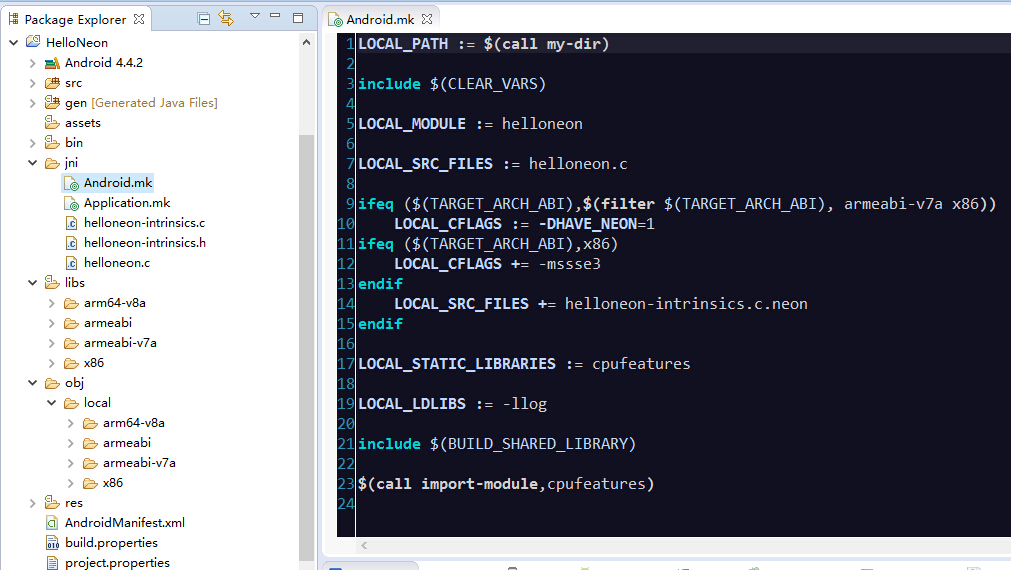
Task: Expand the src folder
Action: coord(33,83)
